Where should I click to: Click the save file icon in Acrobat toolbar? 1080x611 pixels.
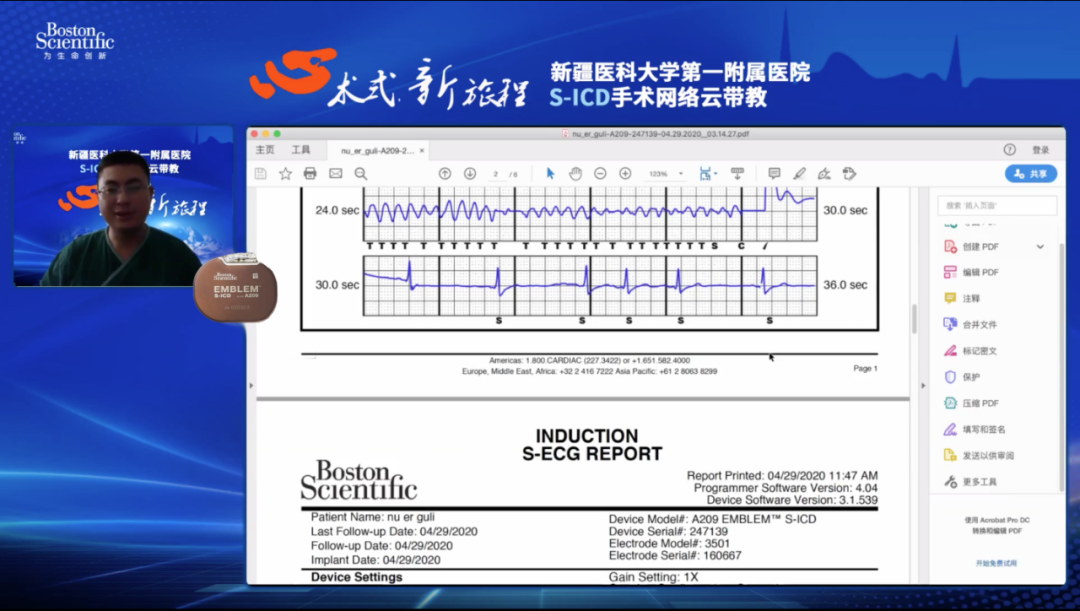click(x=260, y=174)
